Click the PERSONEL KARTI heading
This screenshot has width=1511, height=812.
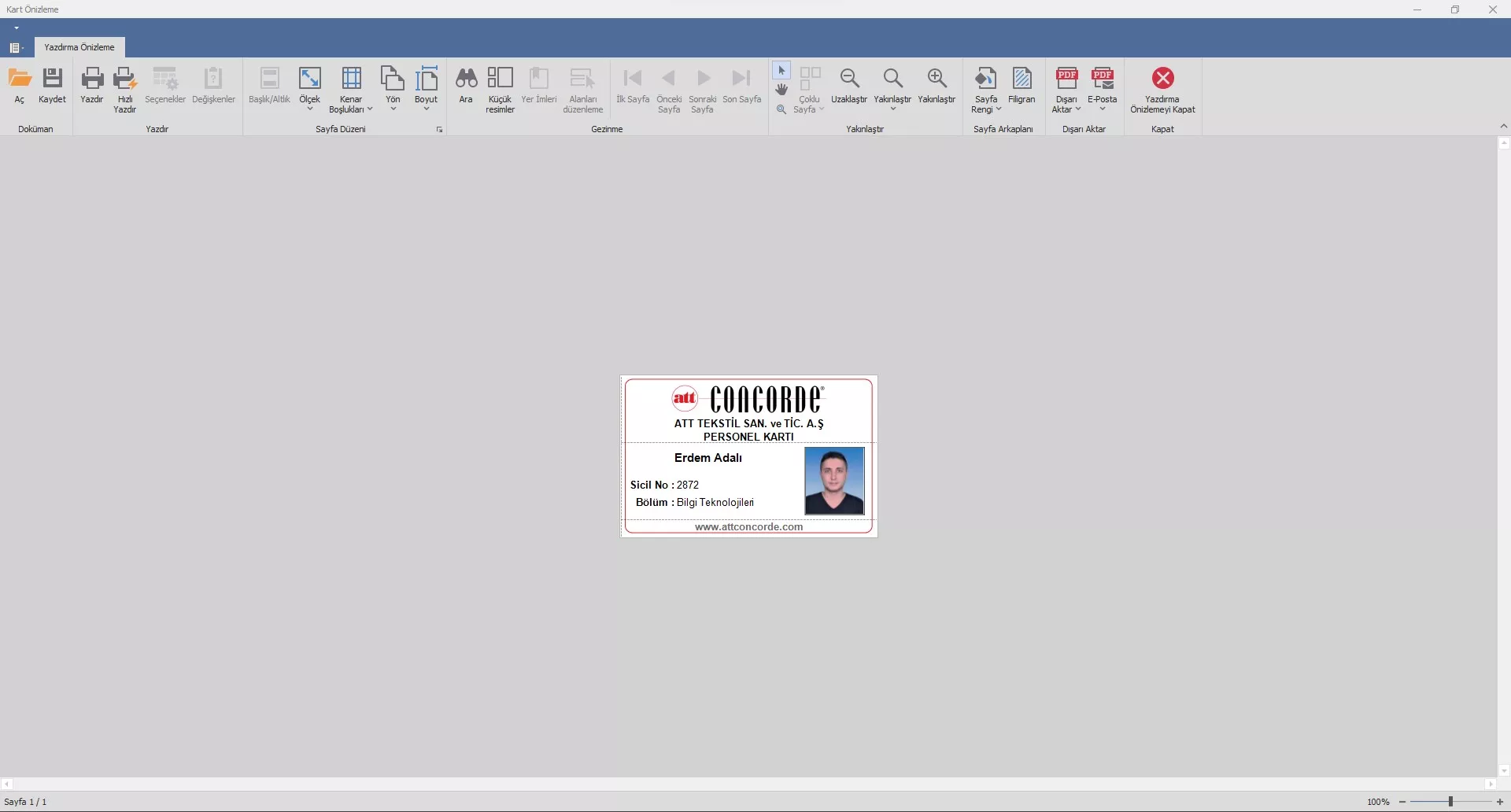(x=748, y=437)
